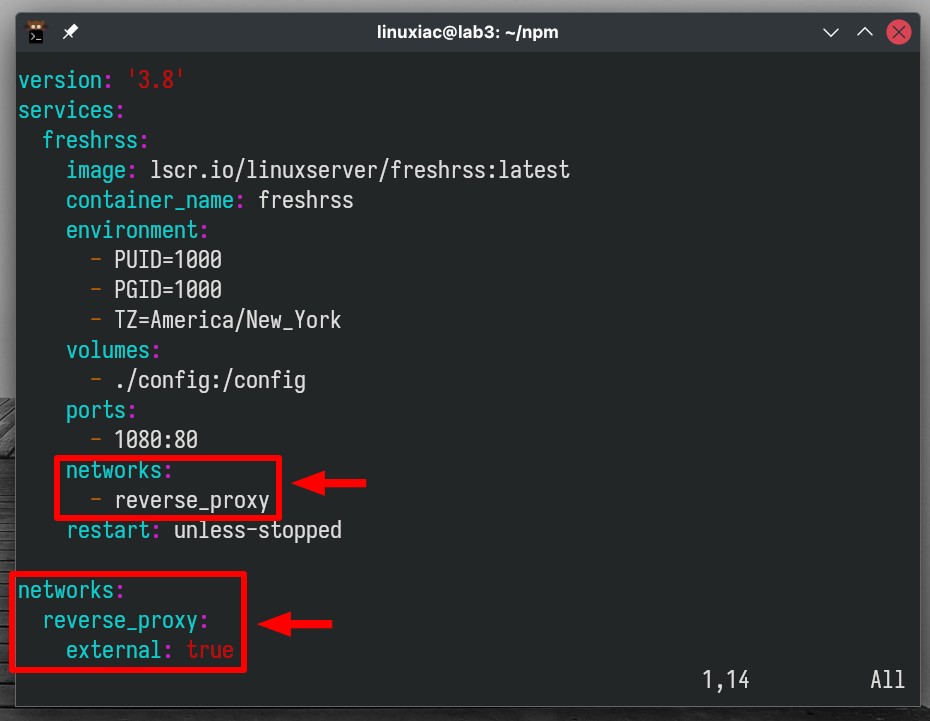Click the version: '3.8' line
Viewport: 930px width, 721px height.
(101, 79)
